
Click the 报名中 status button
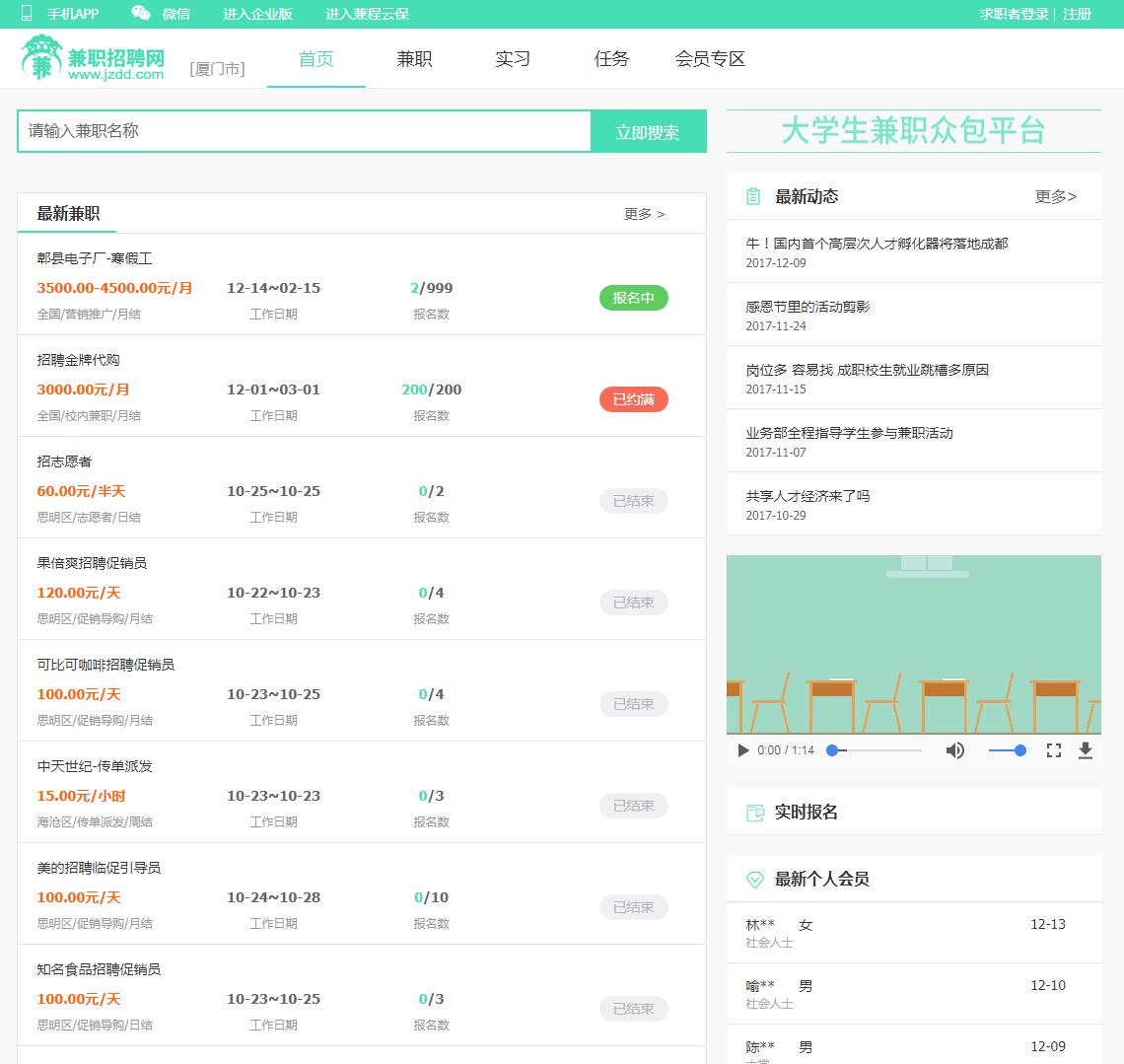click(x=633, y=298)
